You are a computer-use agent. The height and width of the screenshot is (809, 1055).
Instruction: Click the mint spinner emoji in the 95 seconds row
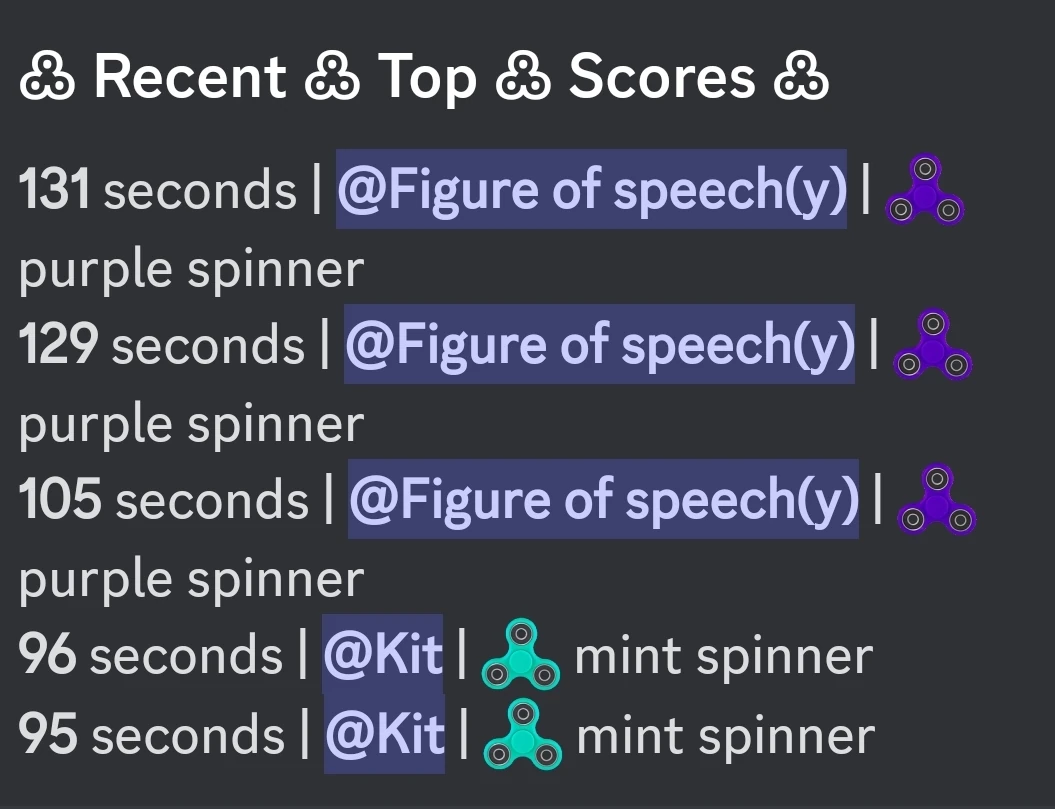pos(524,737)
